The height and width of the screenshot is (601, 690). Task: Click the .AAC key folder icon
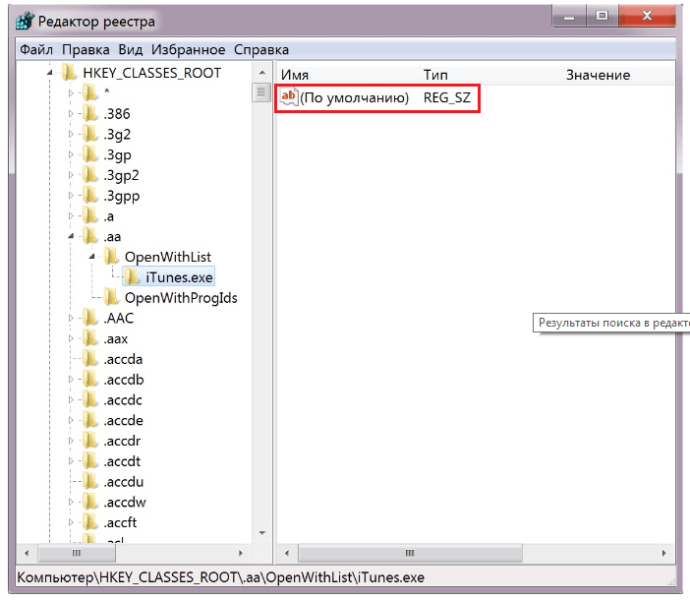(x=91, y=318)
